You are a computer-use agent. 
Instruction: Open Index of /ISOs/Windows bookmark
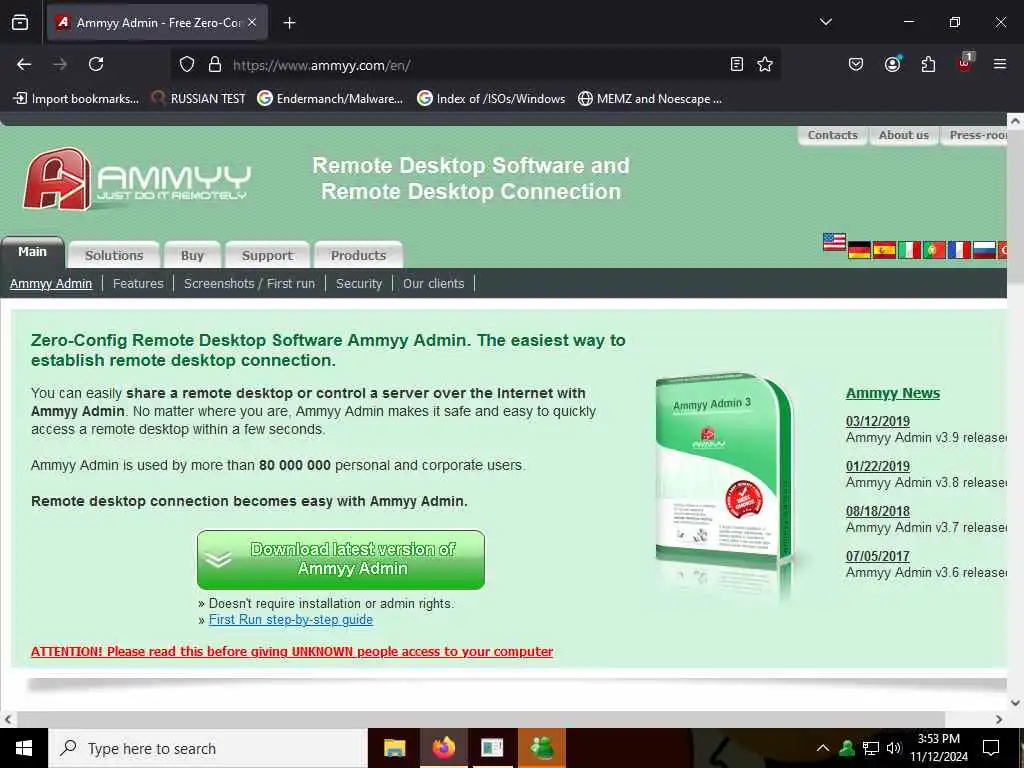[x=491, y=99]
